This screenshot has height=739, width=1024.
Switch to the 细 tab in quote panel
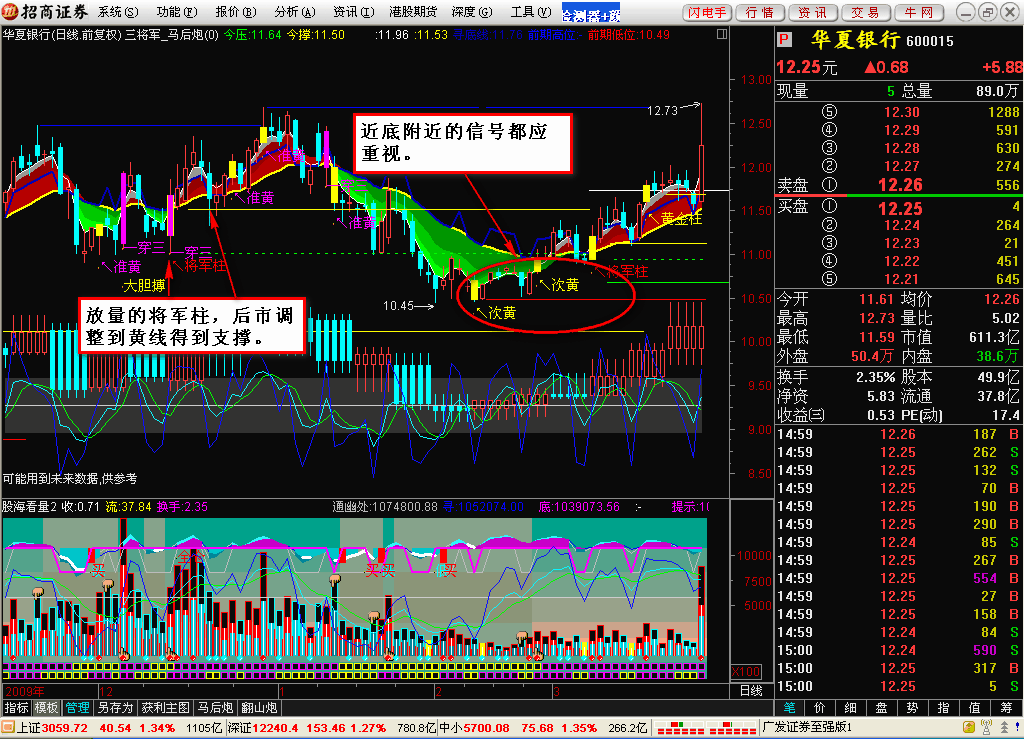(850, 708)
